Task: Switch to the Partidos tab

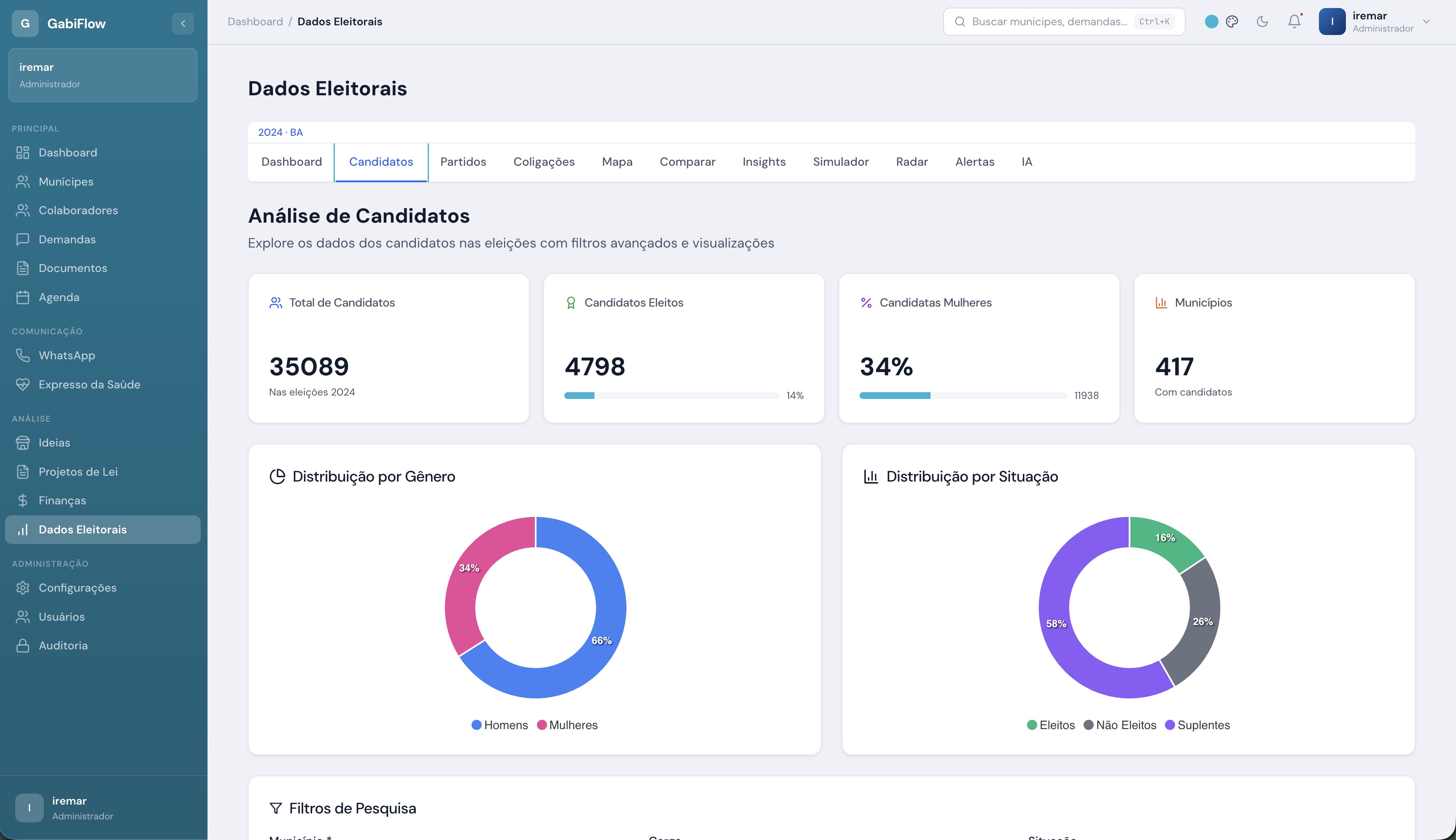Action: pos(463,162)
